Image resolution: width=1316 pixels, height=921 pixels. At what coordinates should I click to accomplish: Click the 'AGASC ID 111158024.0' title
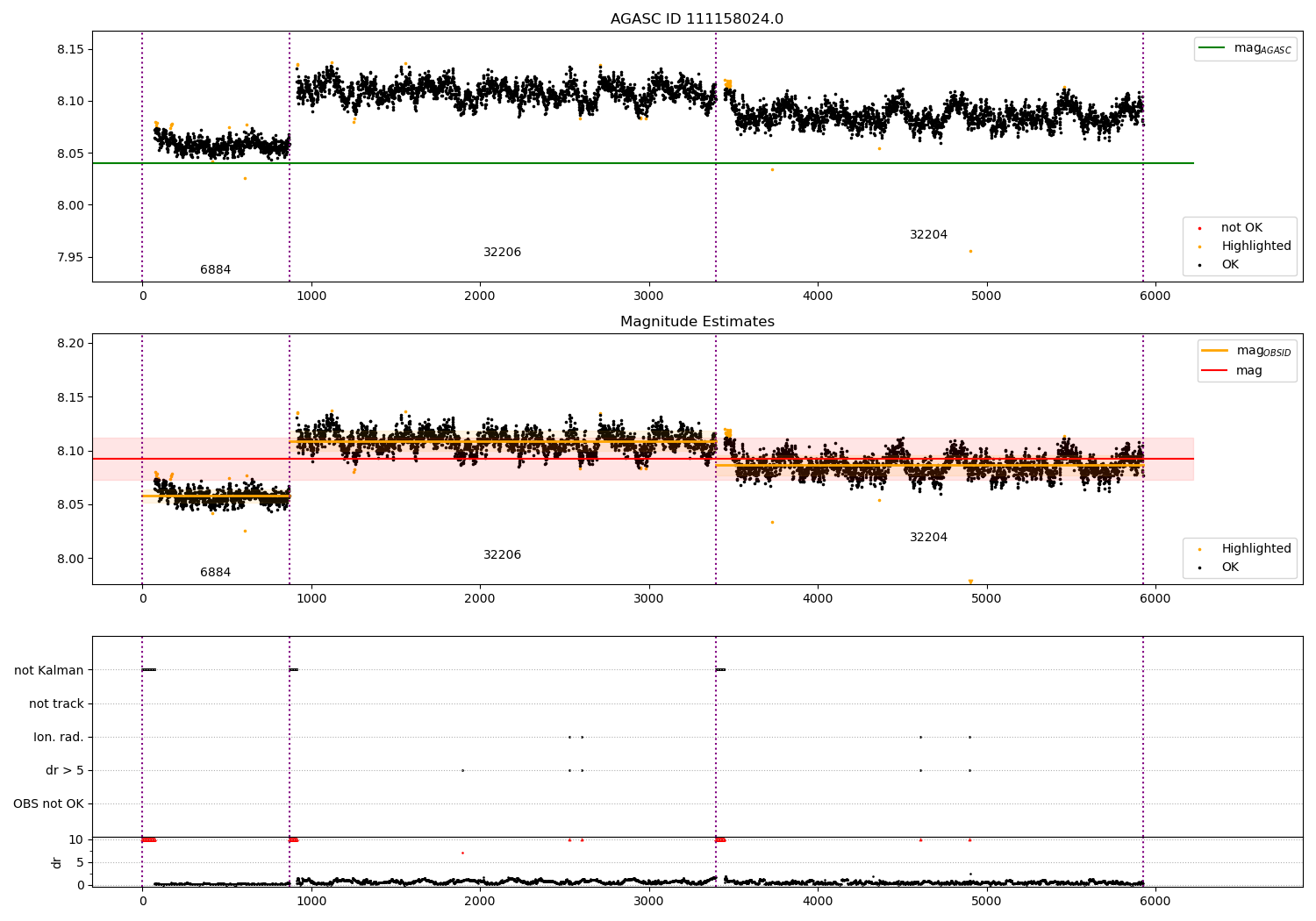coord(697,19)
